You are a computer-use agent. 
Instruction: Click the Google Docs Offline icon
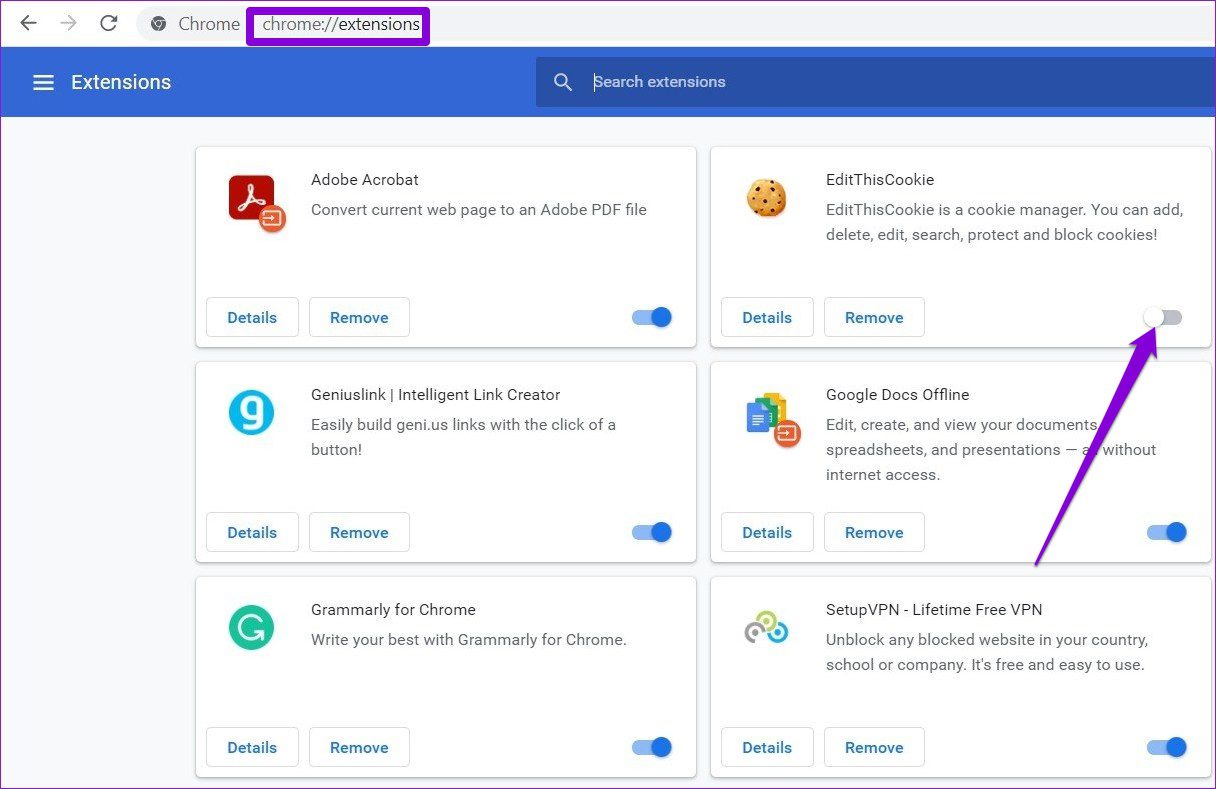point(773,419)
